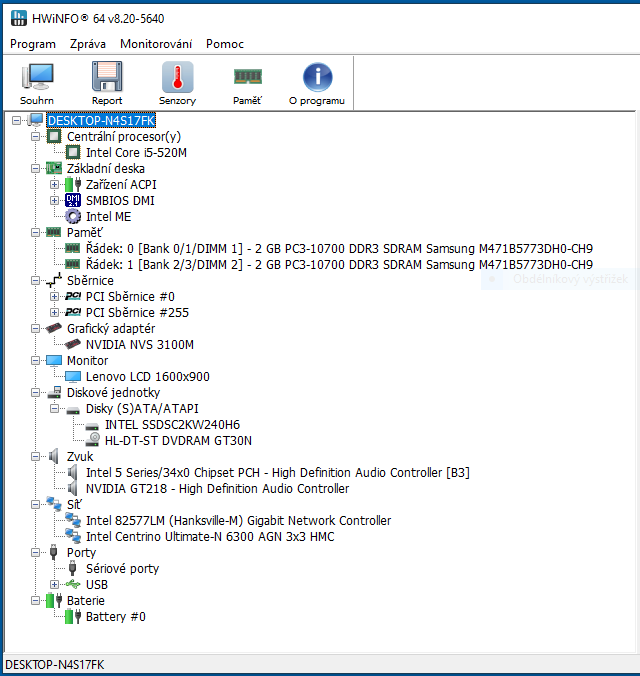Viewport: 640px width, 676px height.
Task: Collapse the Paměť branch
Action: point(35,232)
